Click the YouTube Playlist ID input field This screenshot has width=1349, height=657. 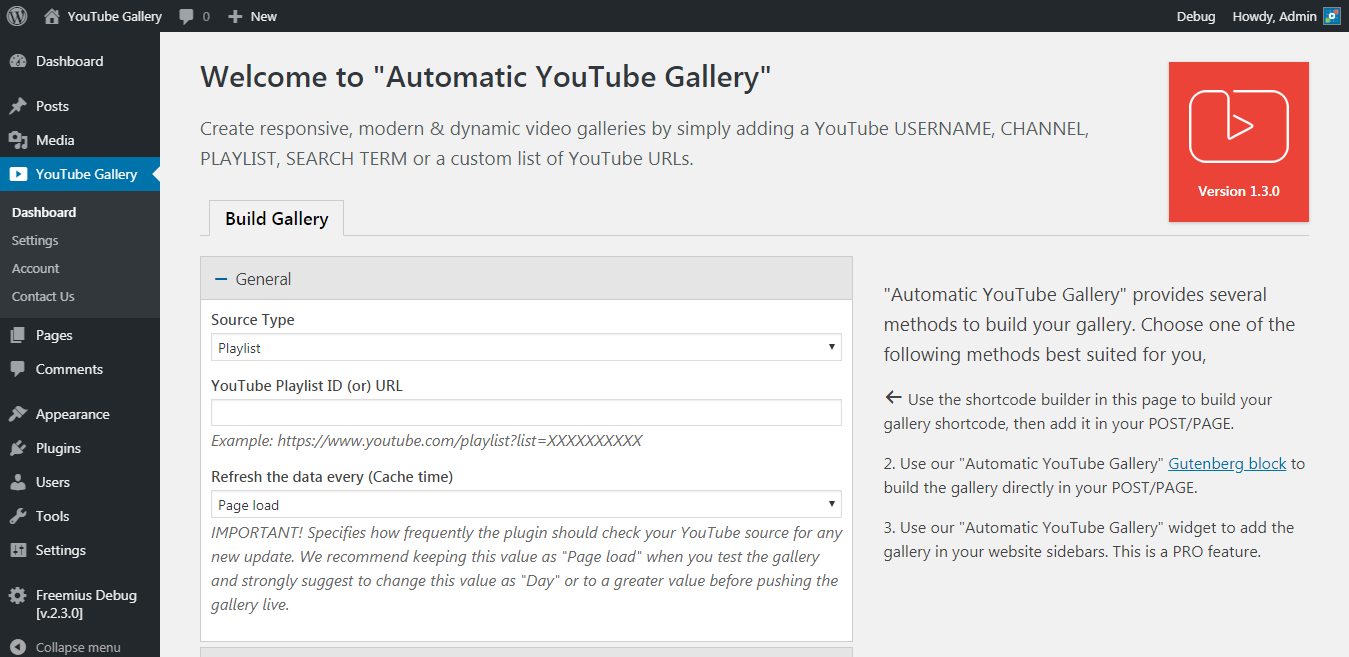point(526,413)
